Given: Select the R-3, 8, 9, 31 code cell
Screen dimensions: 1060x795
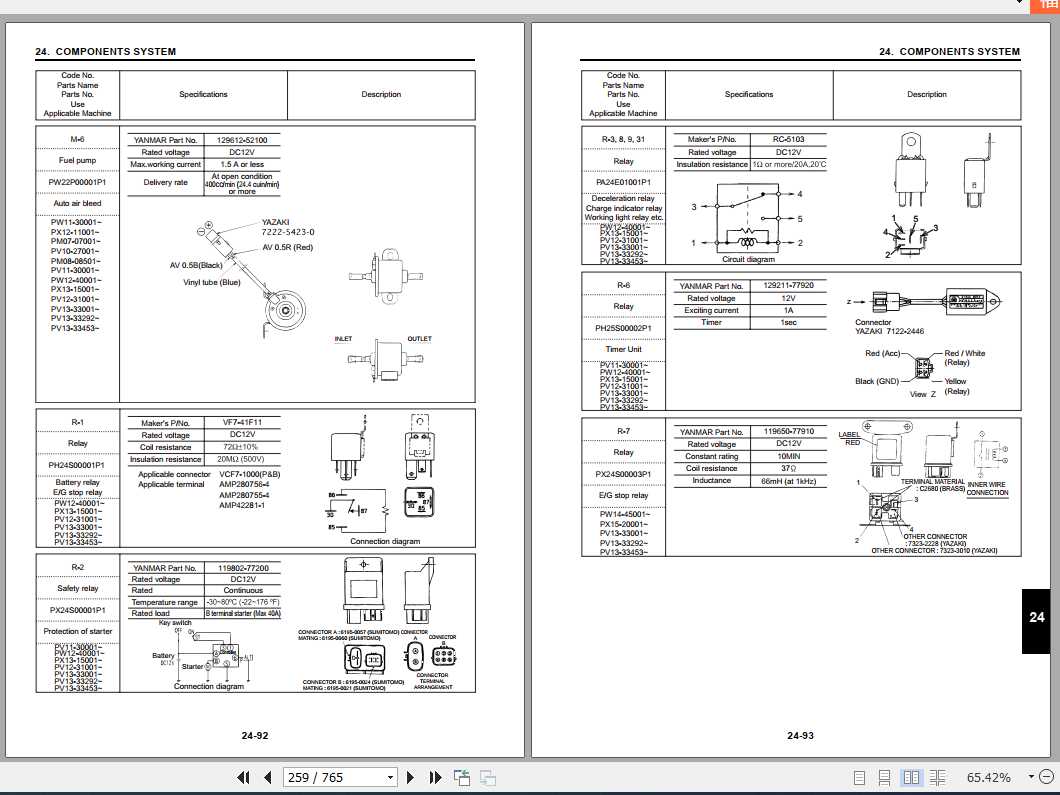Looking at the screenshot, I should point(623,139).
